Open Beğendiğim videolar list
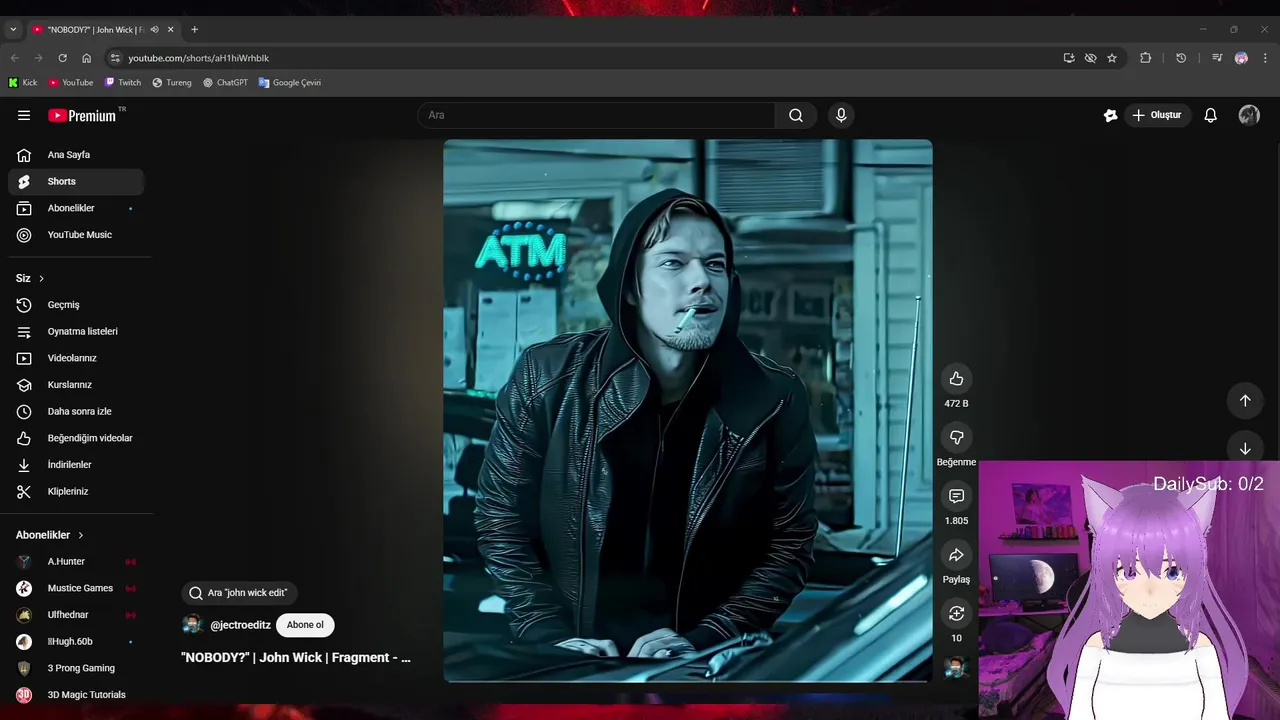This screenshot has height=720, width=1280. pyautogui.click(x=76, y=438)
